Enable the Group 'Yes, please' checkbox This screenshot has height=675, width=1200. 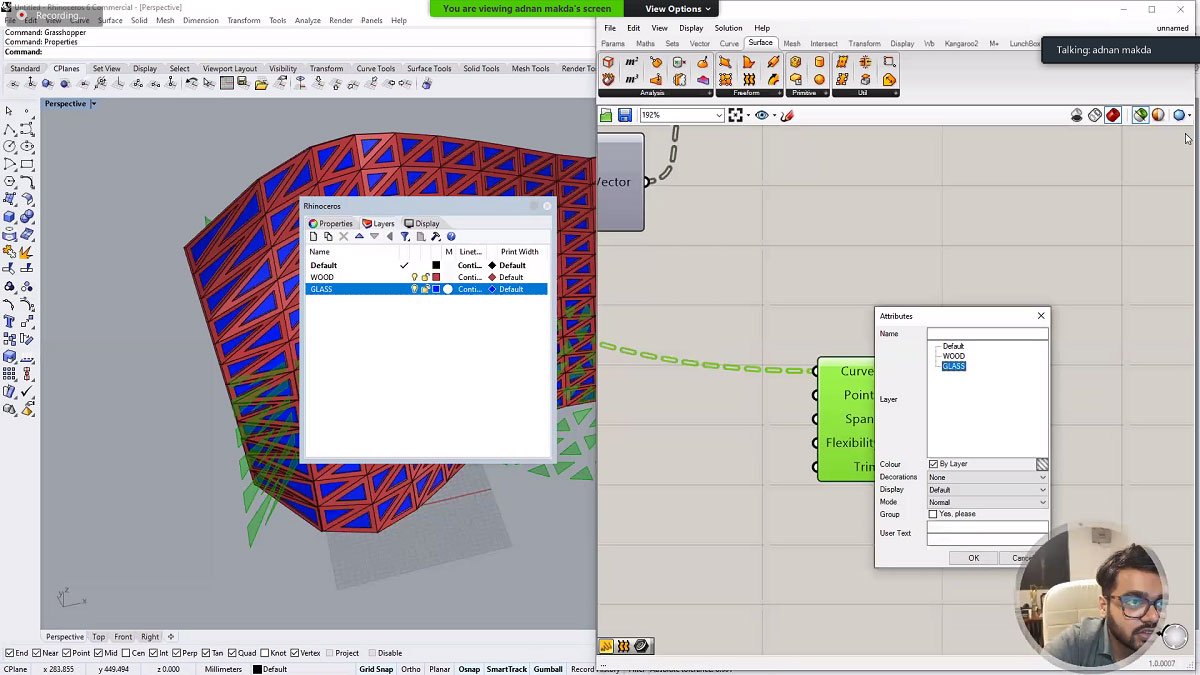(933, 514)
